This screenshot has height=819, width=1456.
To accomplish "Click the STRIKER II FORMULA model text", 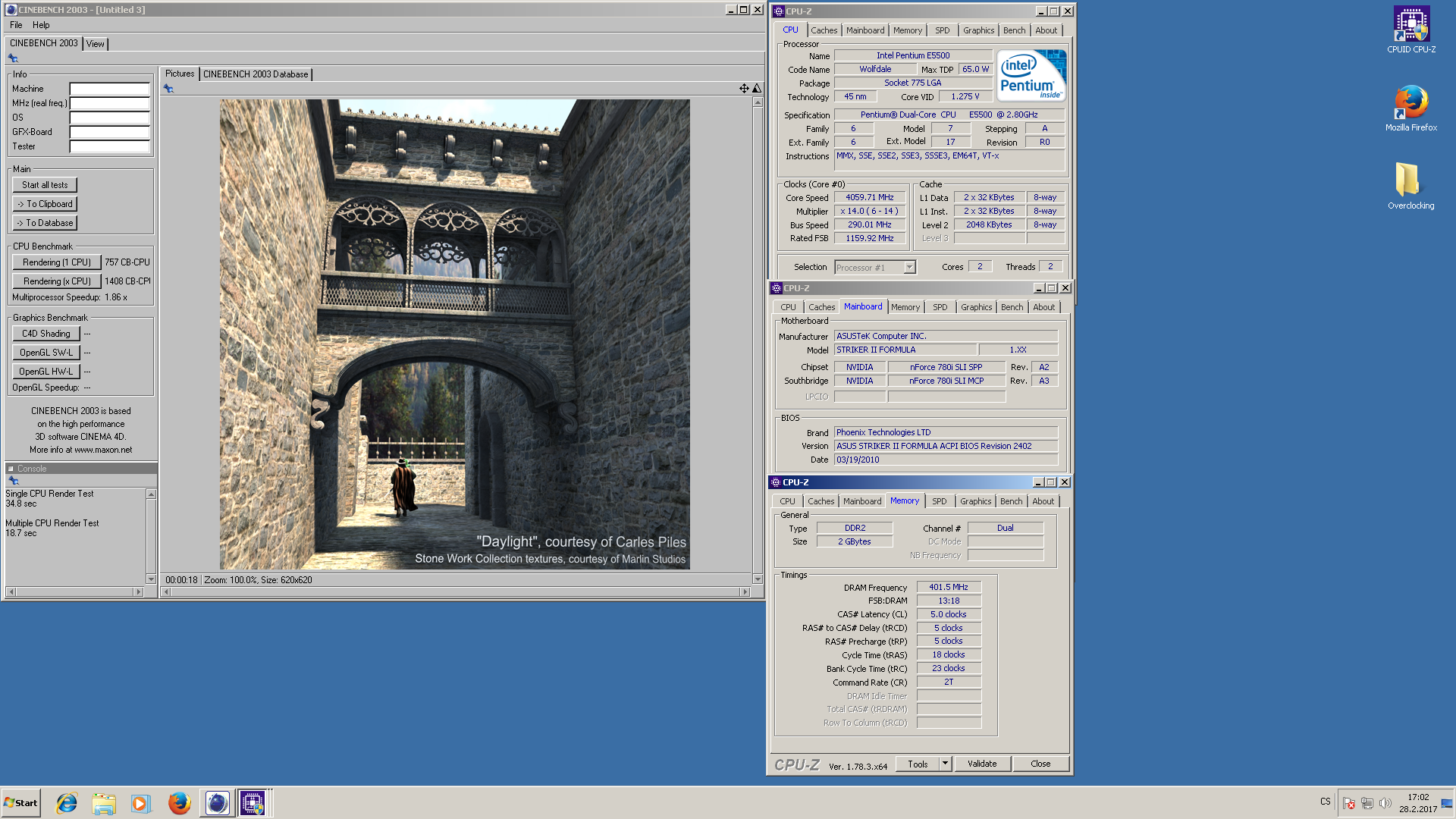I will [876, 350].
